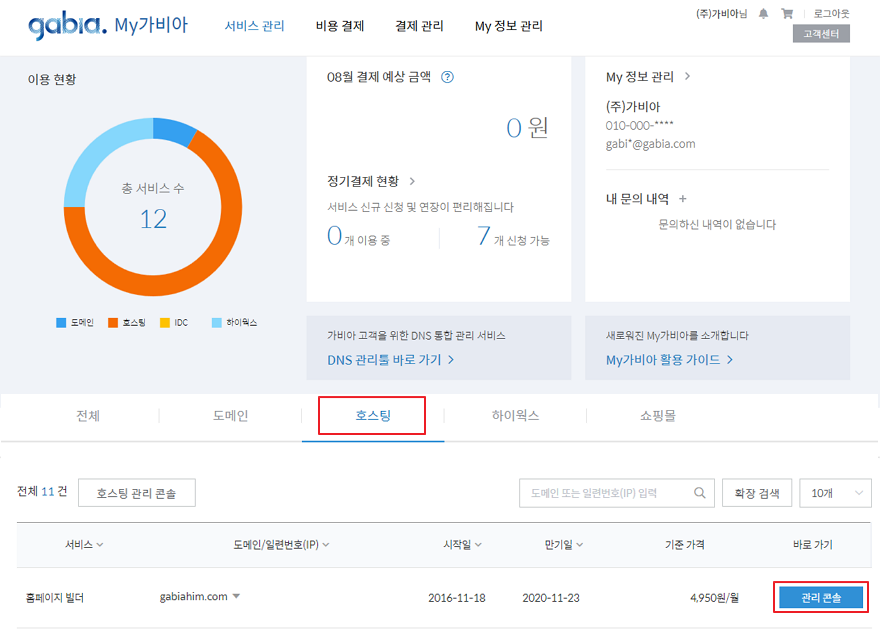Click the 7 개 신청 가능 count
This screenshot has width=880, height=633.
513,236
